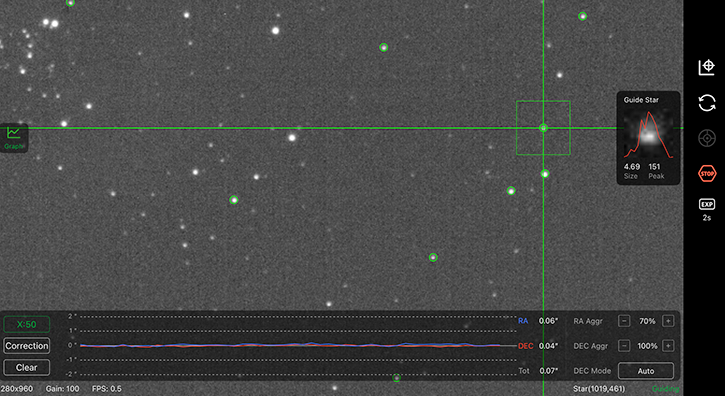Open the Graph panel icon
This screenshot has height=396, width=725.
coord(13,137)
